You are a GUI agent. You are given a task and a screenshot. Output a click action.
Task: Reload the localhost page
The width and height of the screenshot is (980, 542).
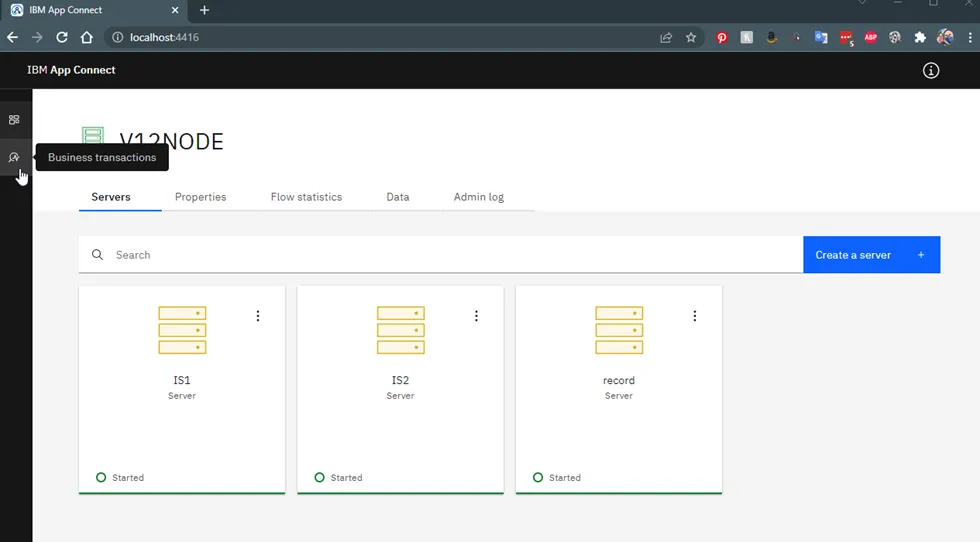[x=61, y=38]
